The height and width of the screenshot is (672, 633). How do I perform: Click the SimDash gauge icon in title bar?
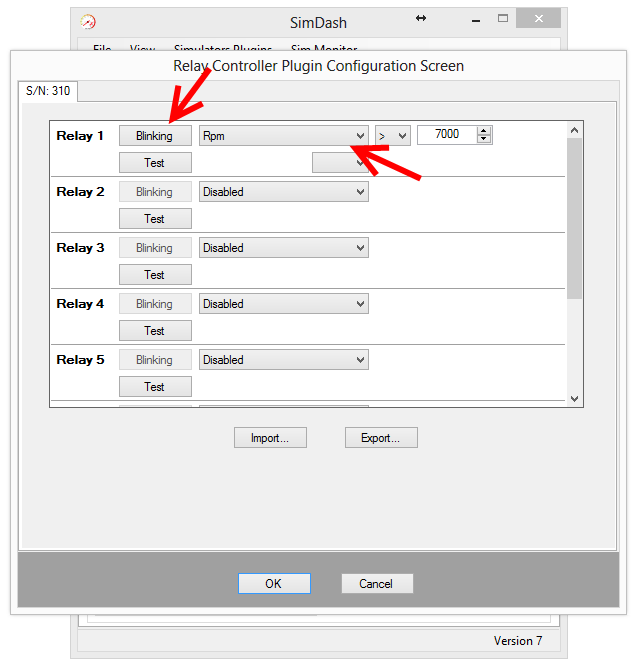pyautogui.click(x=88, y=20)
